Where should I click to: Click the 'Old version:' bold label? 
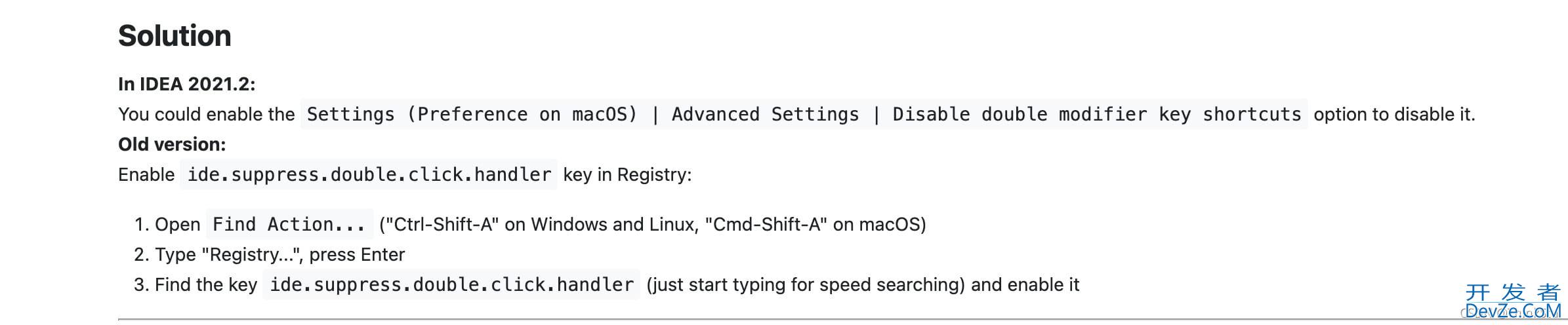click(172, 144)
